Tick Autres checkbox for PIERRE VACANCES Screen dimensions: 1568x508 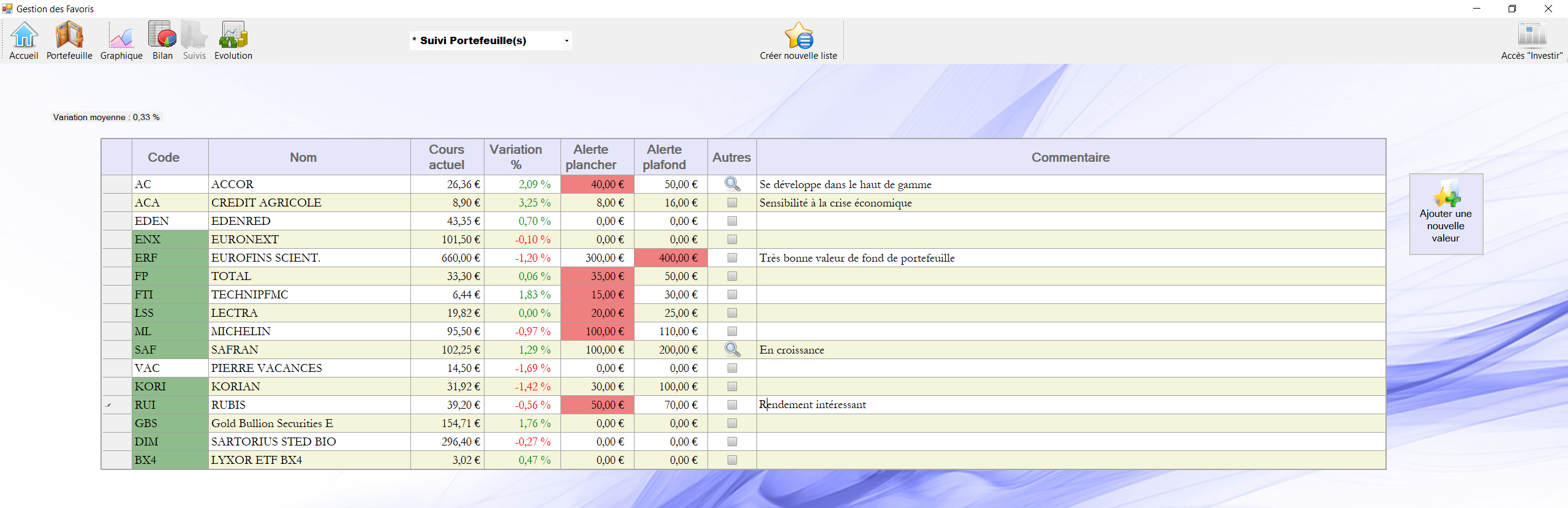732,368
